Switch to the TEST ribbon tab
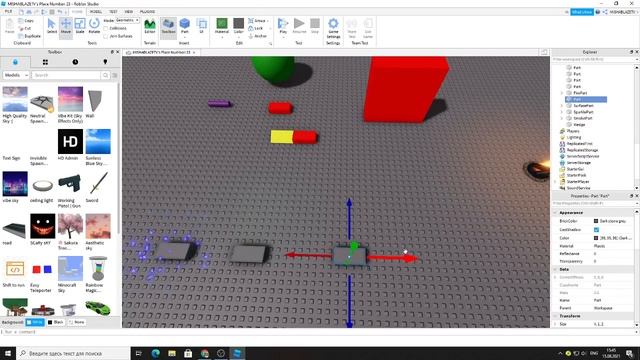Image resolution: width=640 pixels, height=360 pixels. pos(113,12)
